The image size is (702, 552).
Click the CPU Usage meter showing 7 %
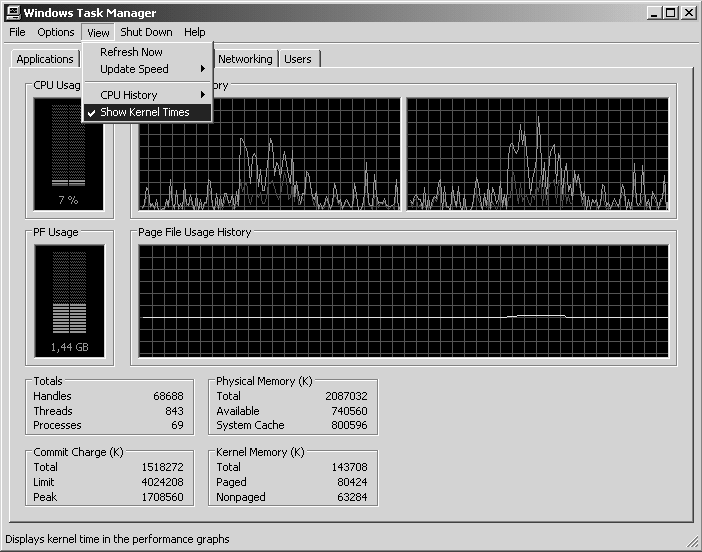(x=68, y=154)
